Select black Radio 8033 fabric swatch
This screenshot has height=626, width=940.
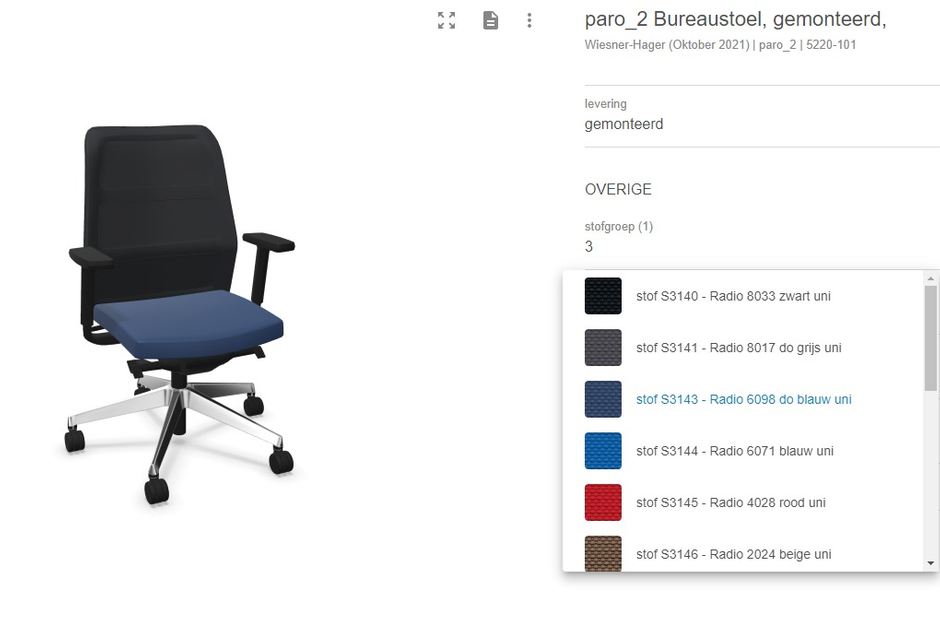(x=603, y=296)
